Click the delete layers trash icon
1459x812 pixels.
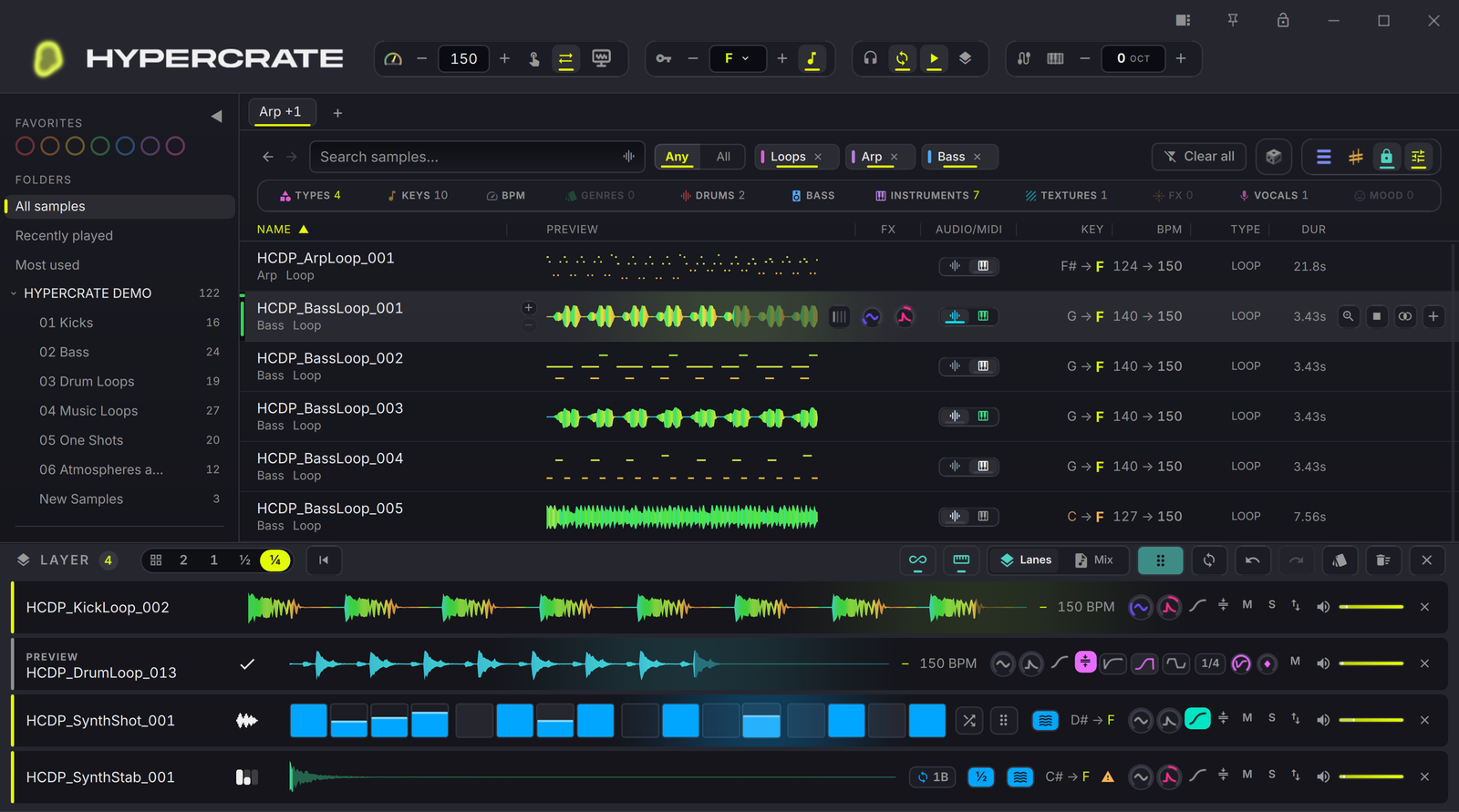click(x=1383, y=560)
